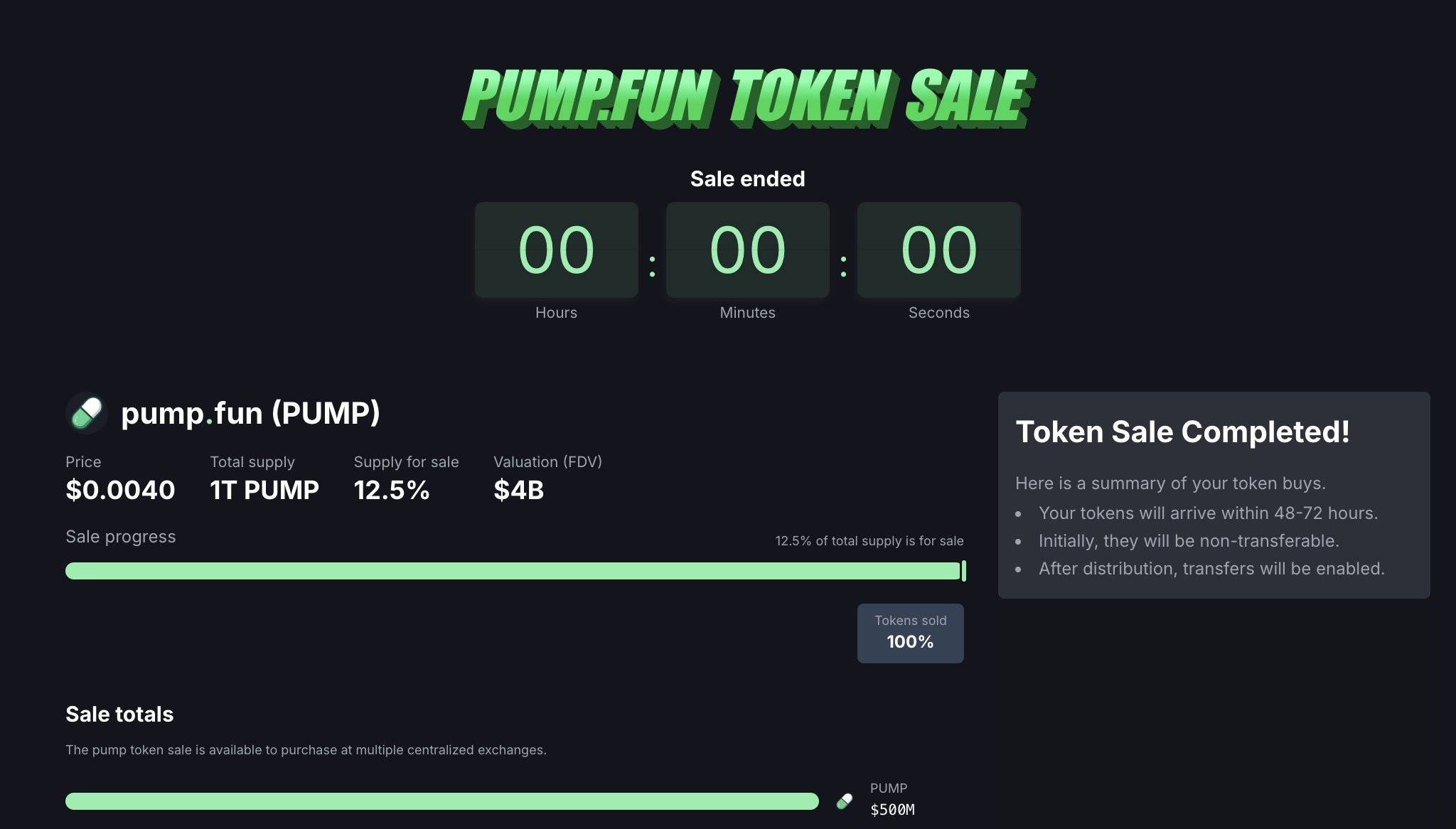Select the Token Sale Completed panel

click(1215, 496)
